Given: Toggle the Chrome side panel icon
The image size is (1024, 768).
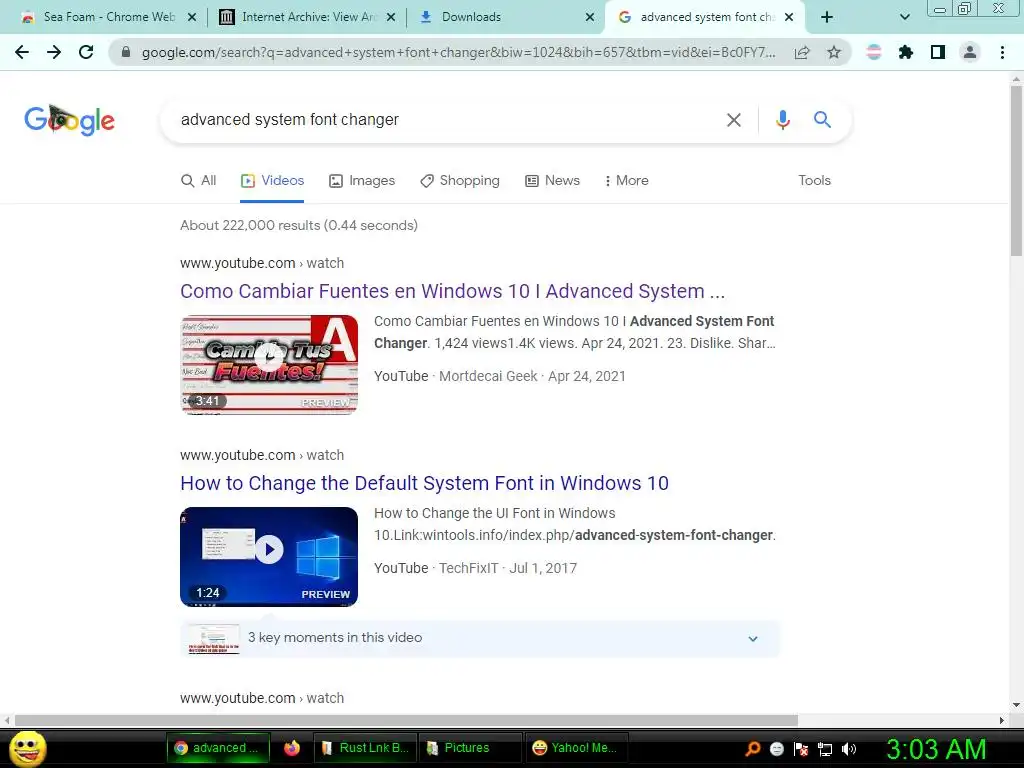Looking at the screenshot, I should coord(938,52).
